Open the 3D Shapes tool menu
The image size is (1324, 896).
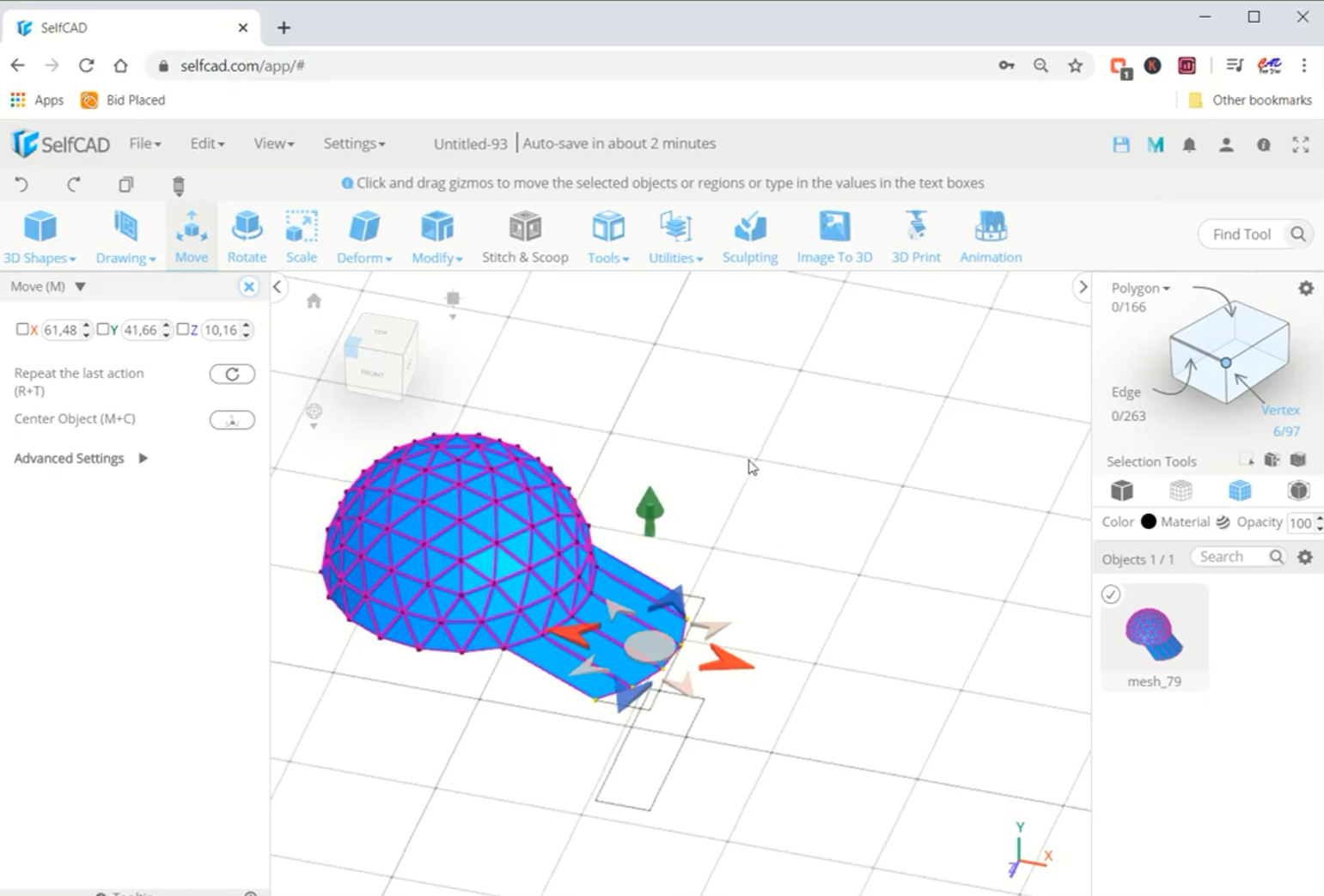(x=40, y=236)
